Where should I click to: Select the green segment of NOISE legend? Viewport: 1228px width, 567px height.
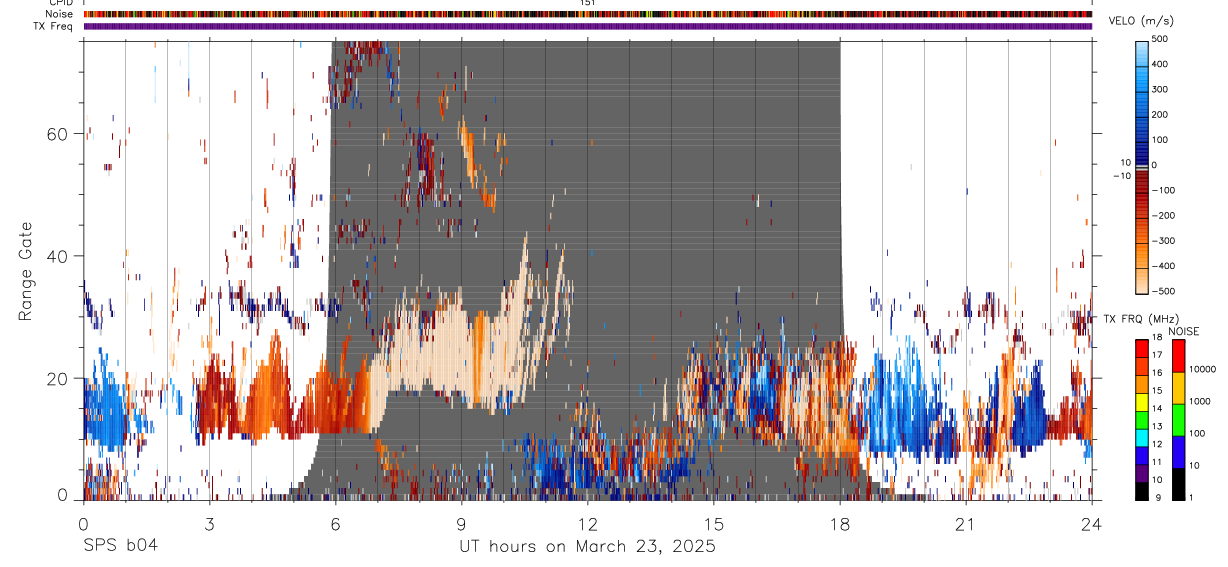tap(1179, 420)
